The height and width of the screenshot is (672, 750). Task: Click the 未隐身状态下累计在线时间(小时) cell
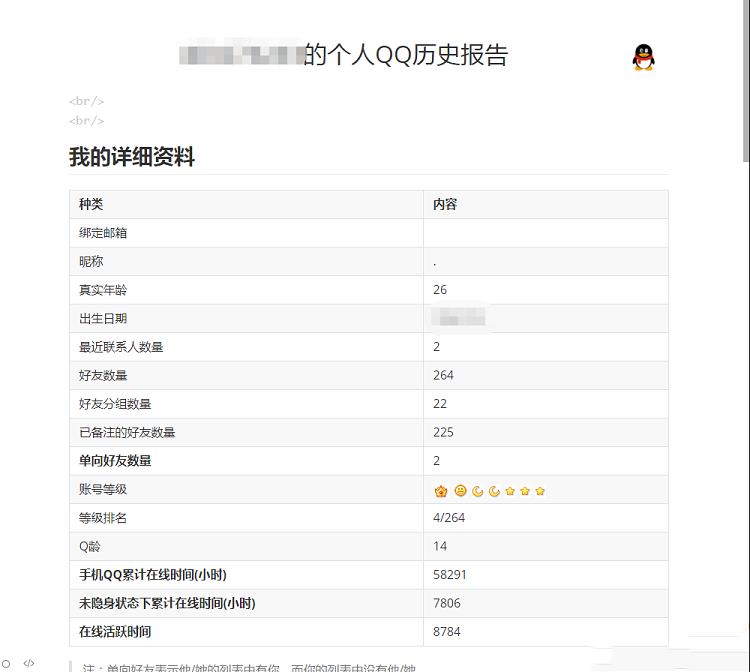click(x=246, y=603)
